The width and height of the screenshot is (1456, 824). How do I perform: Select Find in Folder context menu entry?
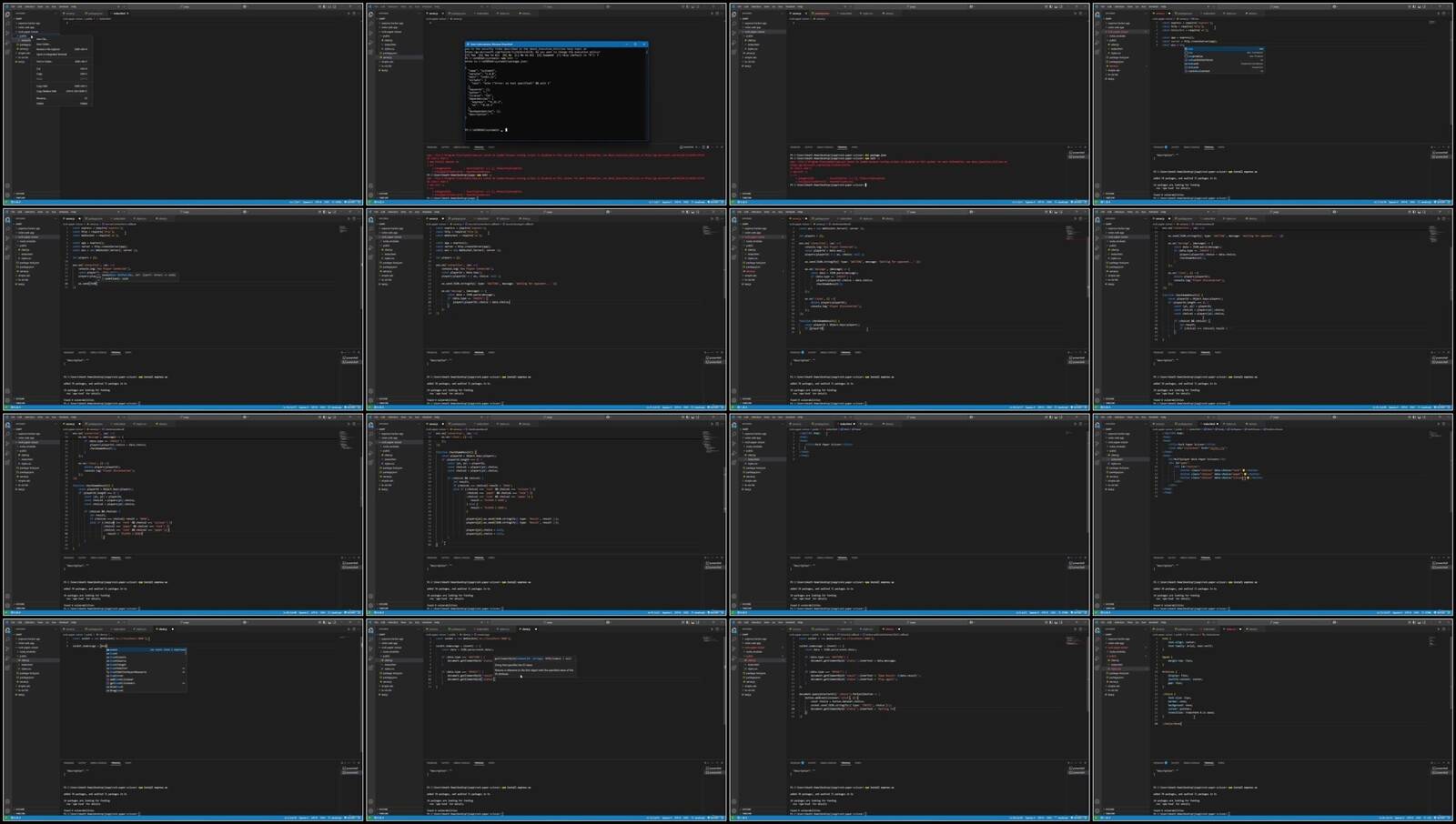click(x=62, y=62)
